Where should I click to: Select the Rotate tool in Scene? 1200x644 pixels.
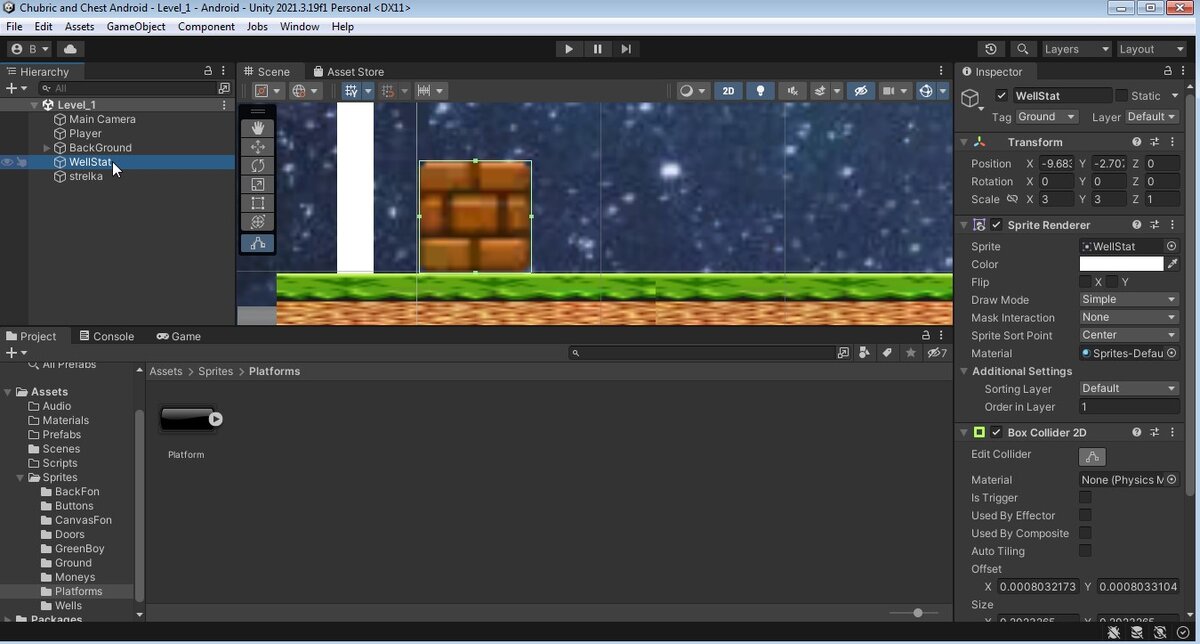coord(257,166)
